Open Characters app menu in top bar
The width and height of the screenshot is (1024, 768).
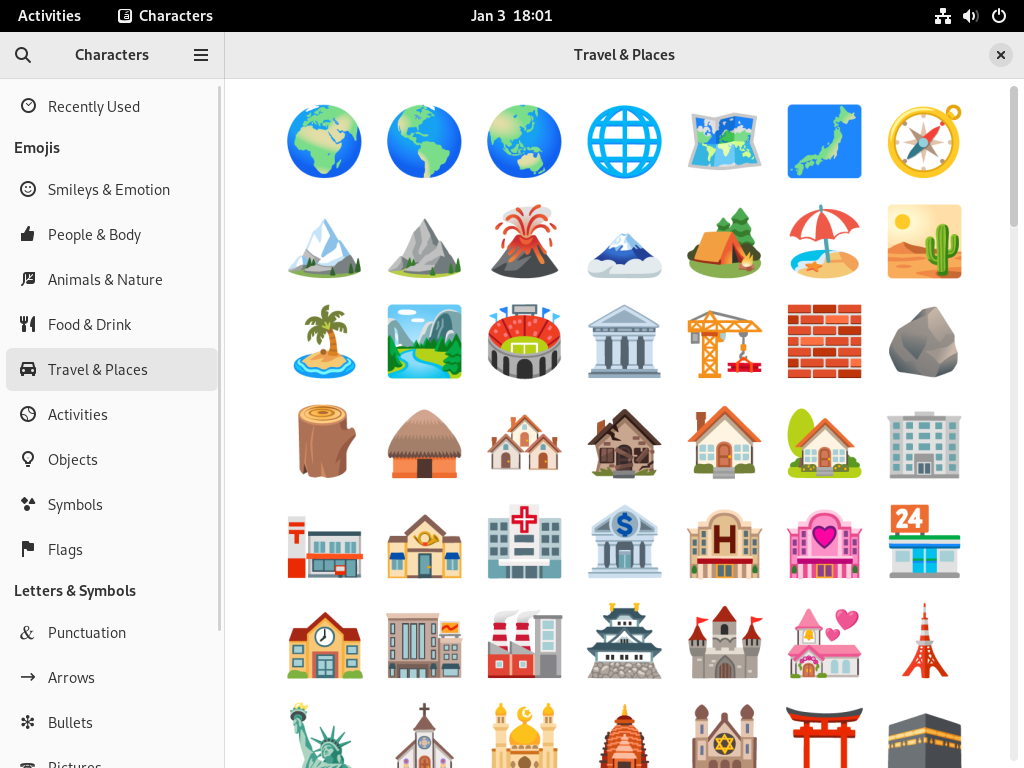tap(165, 16)
